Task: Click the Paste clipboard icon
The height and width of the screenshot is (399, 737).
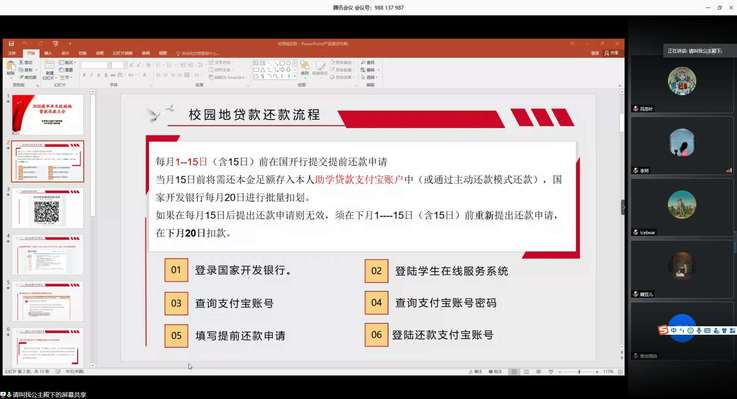Action: (x=10, y=69)
